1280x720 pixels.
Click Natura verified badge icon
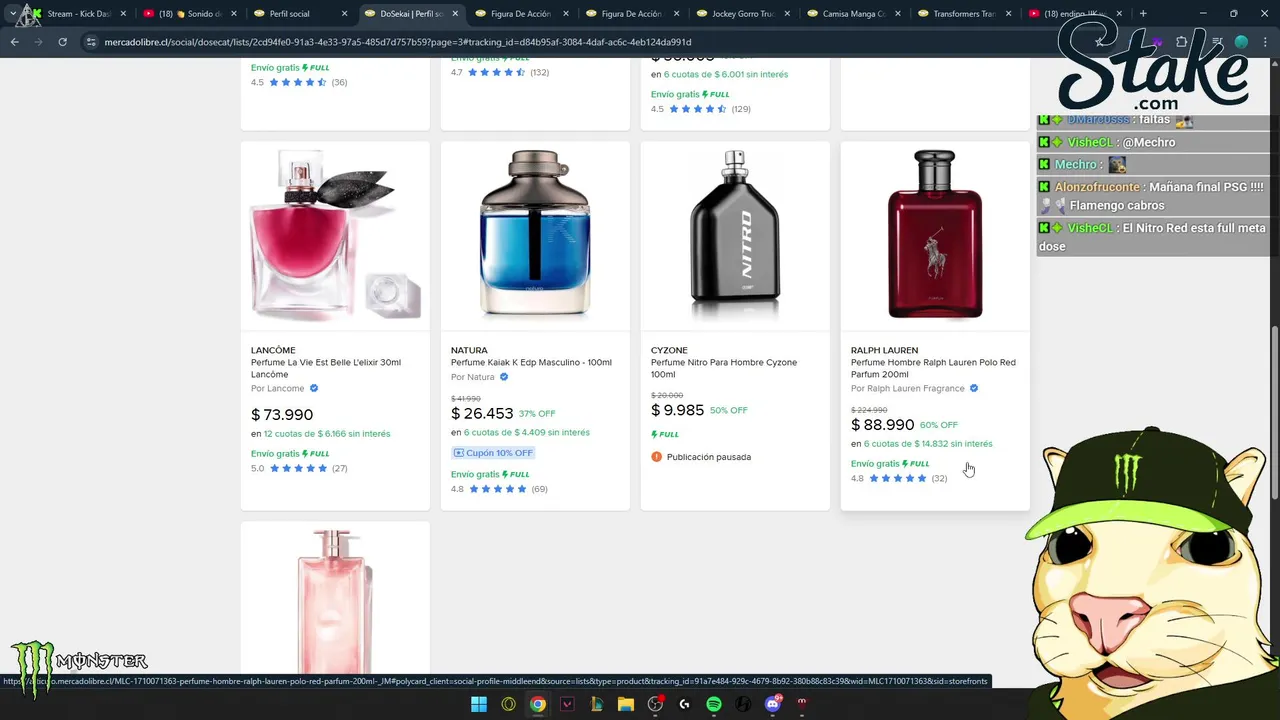[x=504, y=377]
